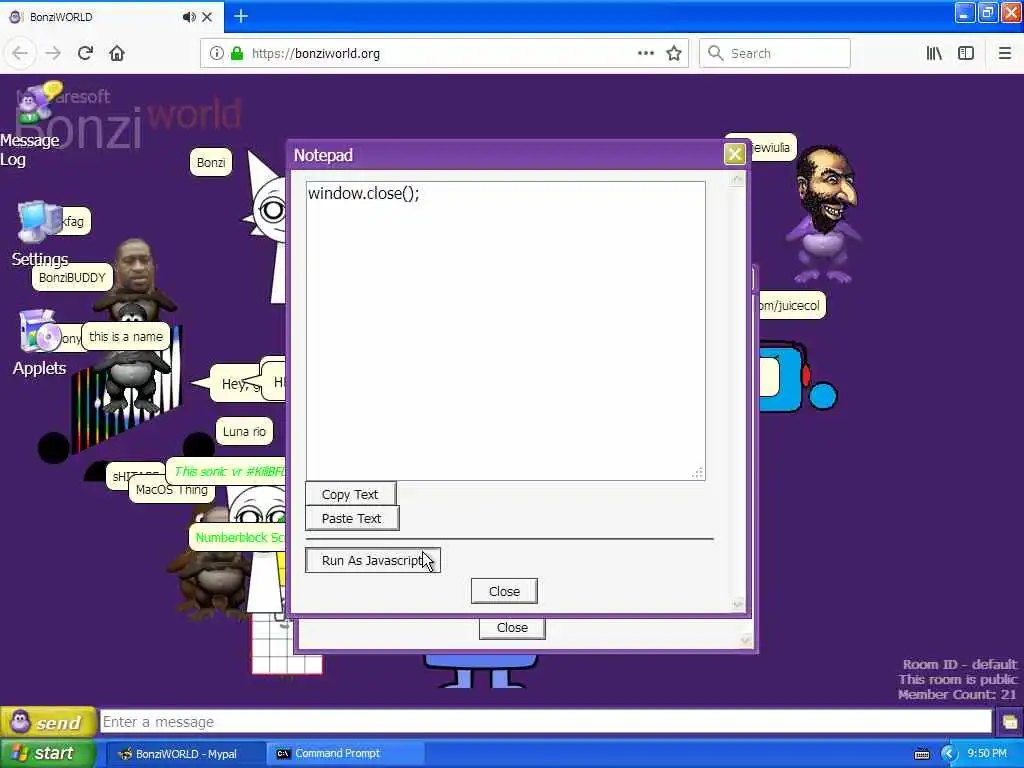
Task: Click inside the Notepad text area
Action: 505,330
